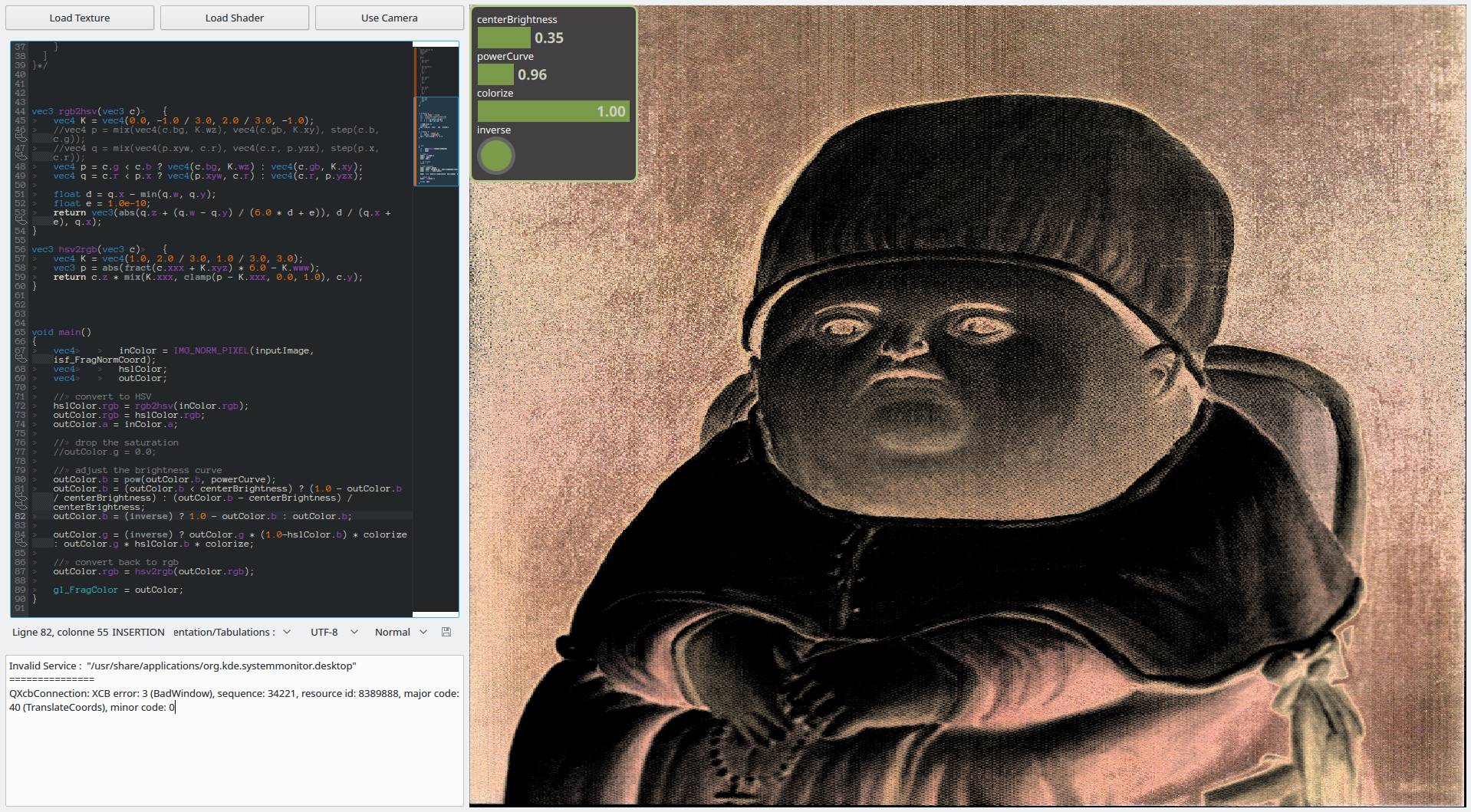Click the comment "// adjust the brightness curve"
The height and width of the screenshot is (812, 1471).
click(137, 470)
